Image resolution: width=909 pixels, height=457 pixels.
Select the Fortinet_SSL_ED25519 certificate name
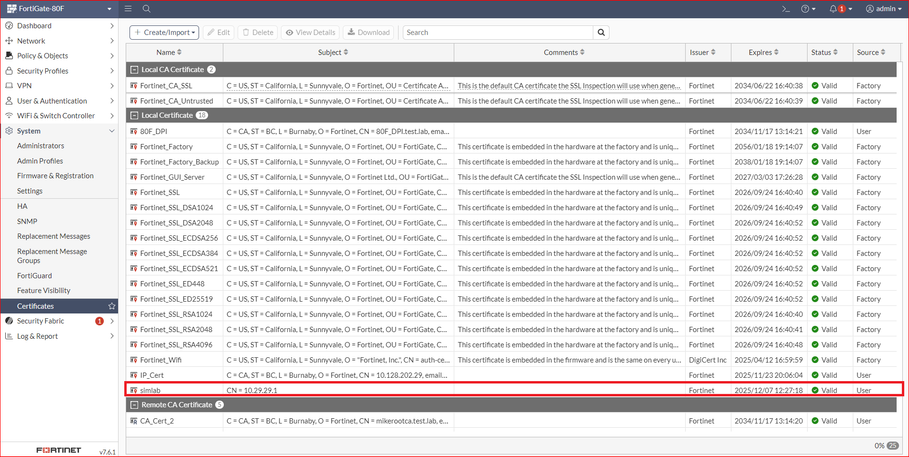177,299
